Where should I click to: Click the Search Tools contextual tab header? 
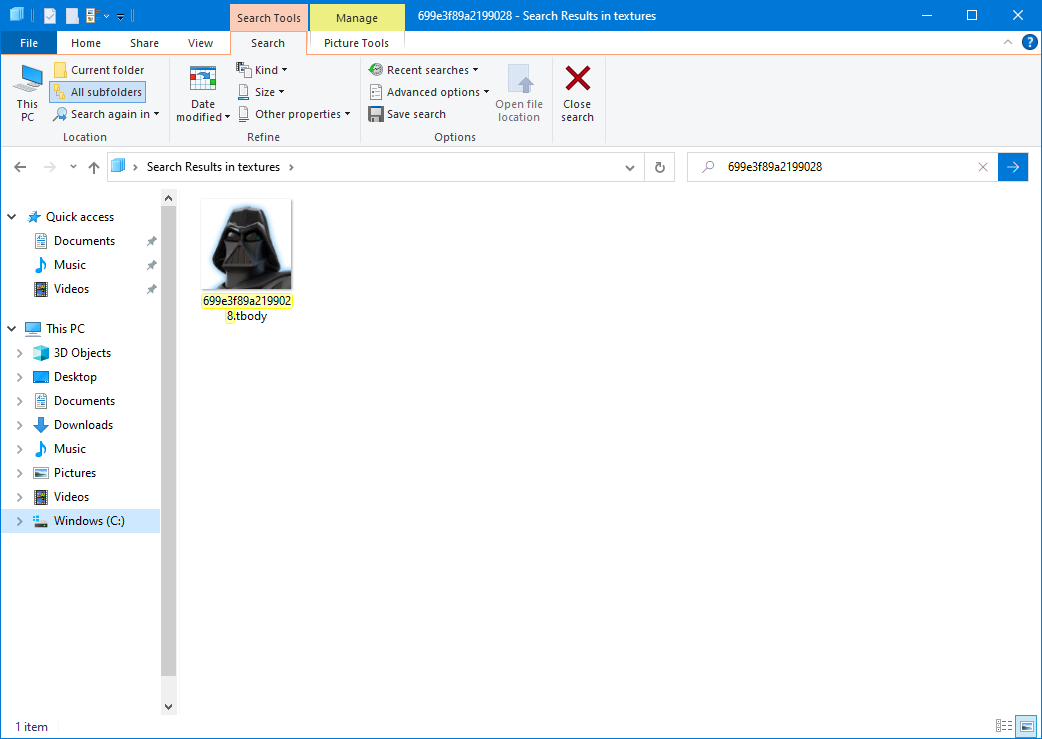tap(269, 18)
